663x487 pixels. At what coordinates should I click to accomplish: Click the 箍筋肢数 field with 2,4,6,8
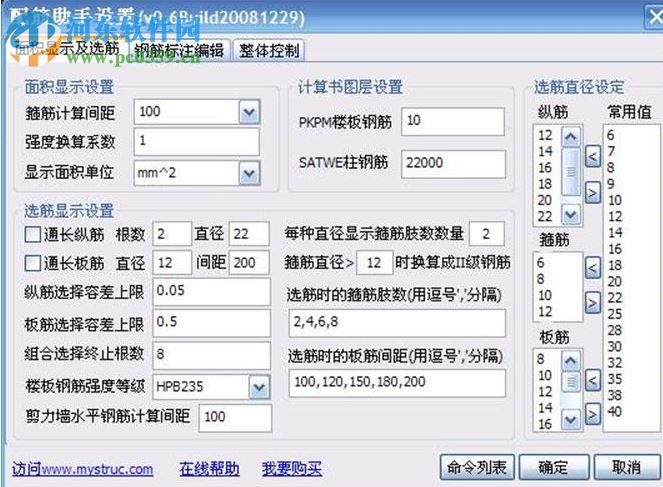tap(397, 323)
